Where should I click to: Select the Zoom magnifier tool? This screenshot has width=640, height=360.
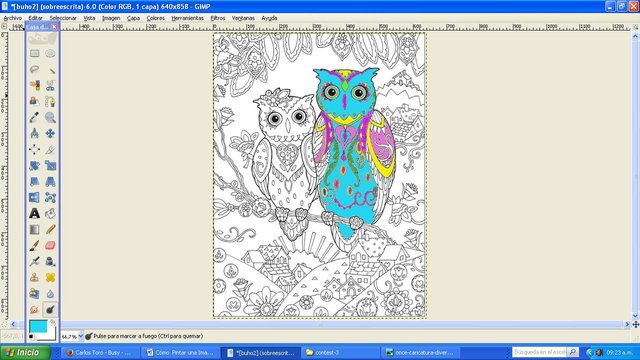pyautogui.click(x=50, y=118)
